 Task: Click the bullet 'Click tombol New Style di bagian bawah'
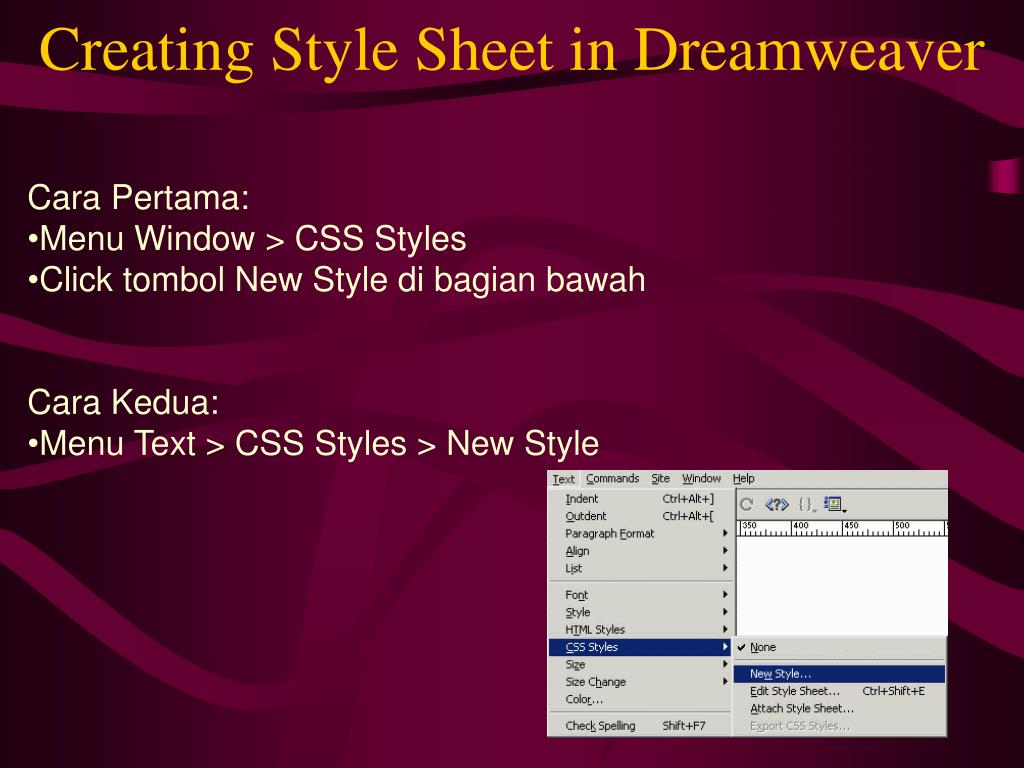[x=336, y=280]
